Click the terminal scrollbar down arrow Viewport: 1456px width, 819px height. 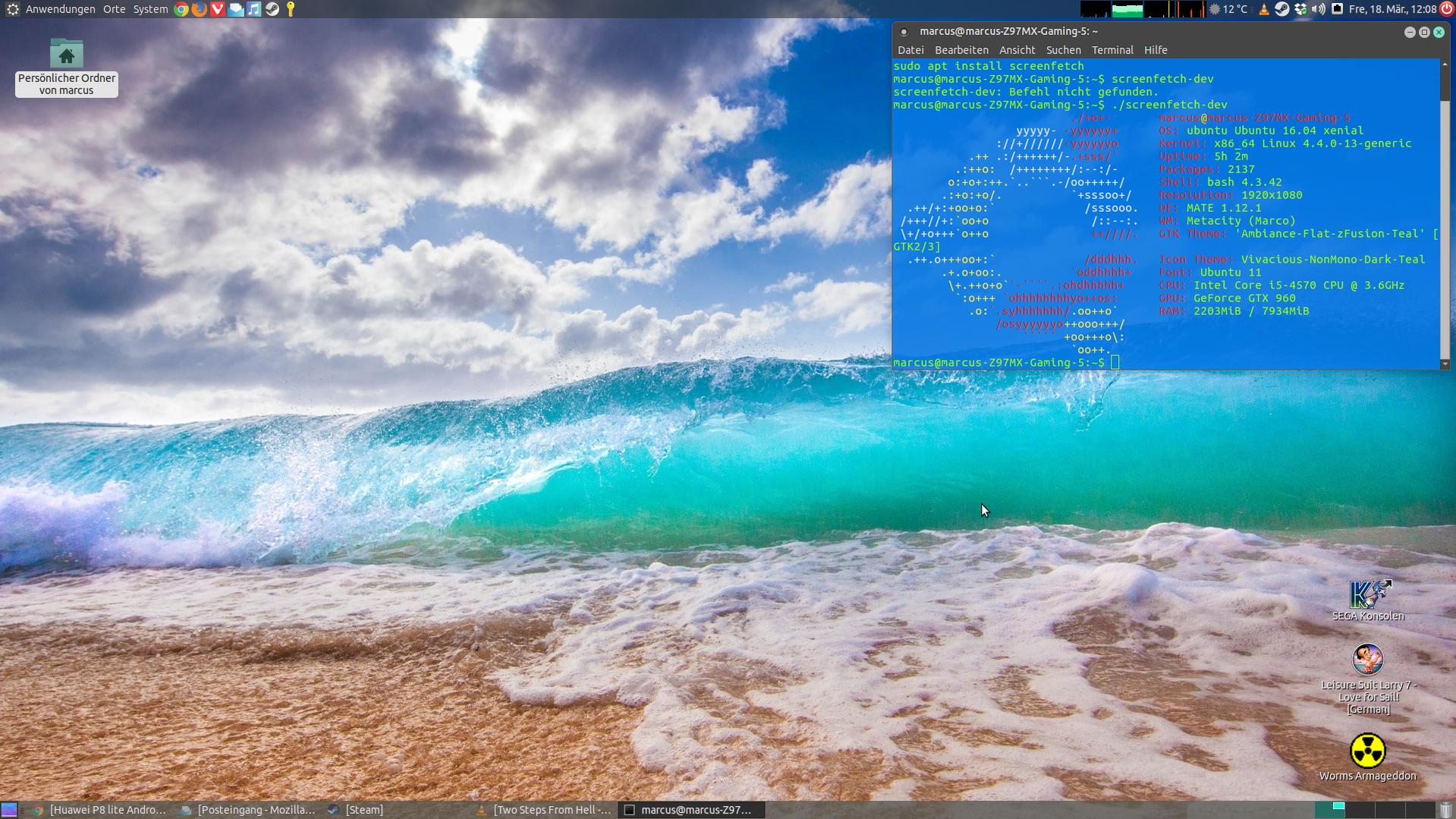(1445, 364)
